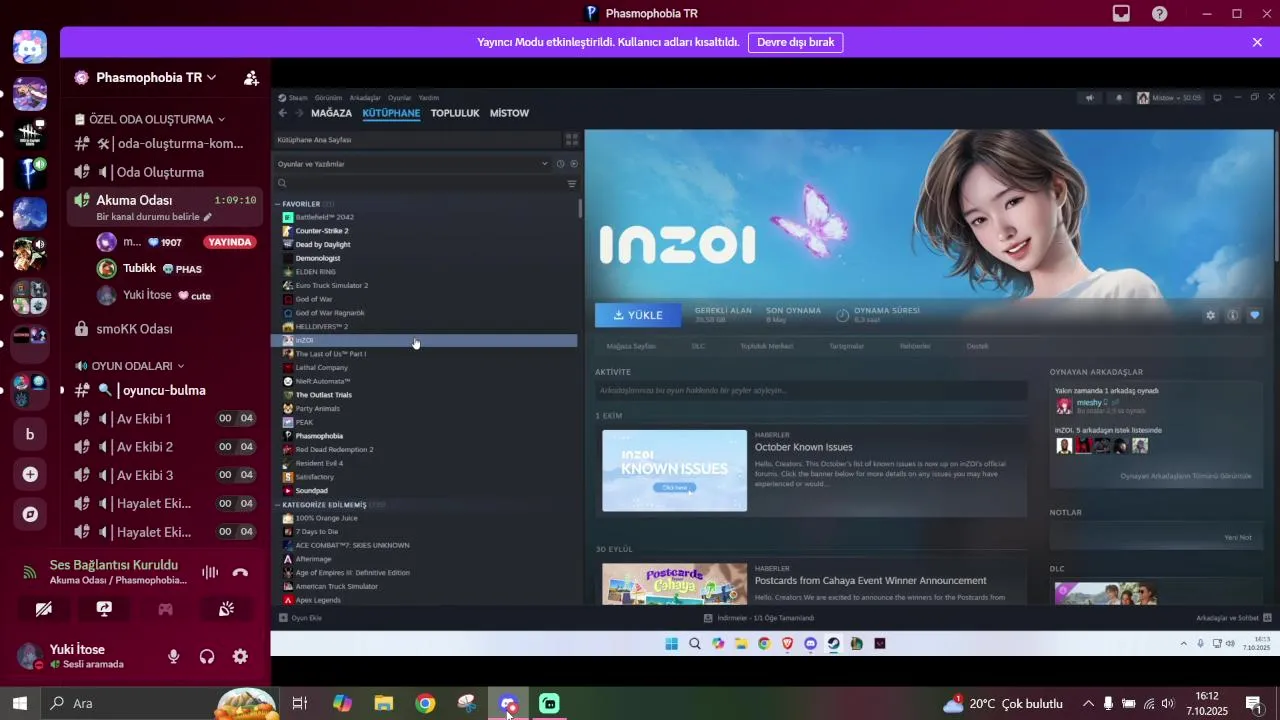This screenshot has height=720, width=1280.
Task: Click the MAĞAZA tab in streamed Steam
Action: coord(331,113)
